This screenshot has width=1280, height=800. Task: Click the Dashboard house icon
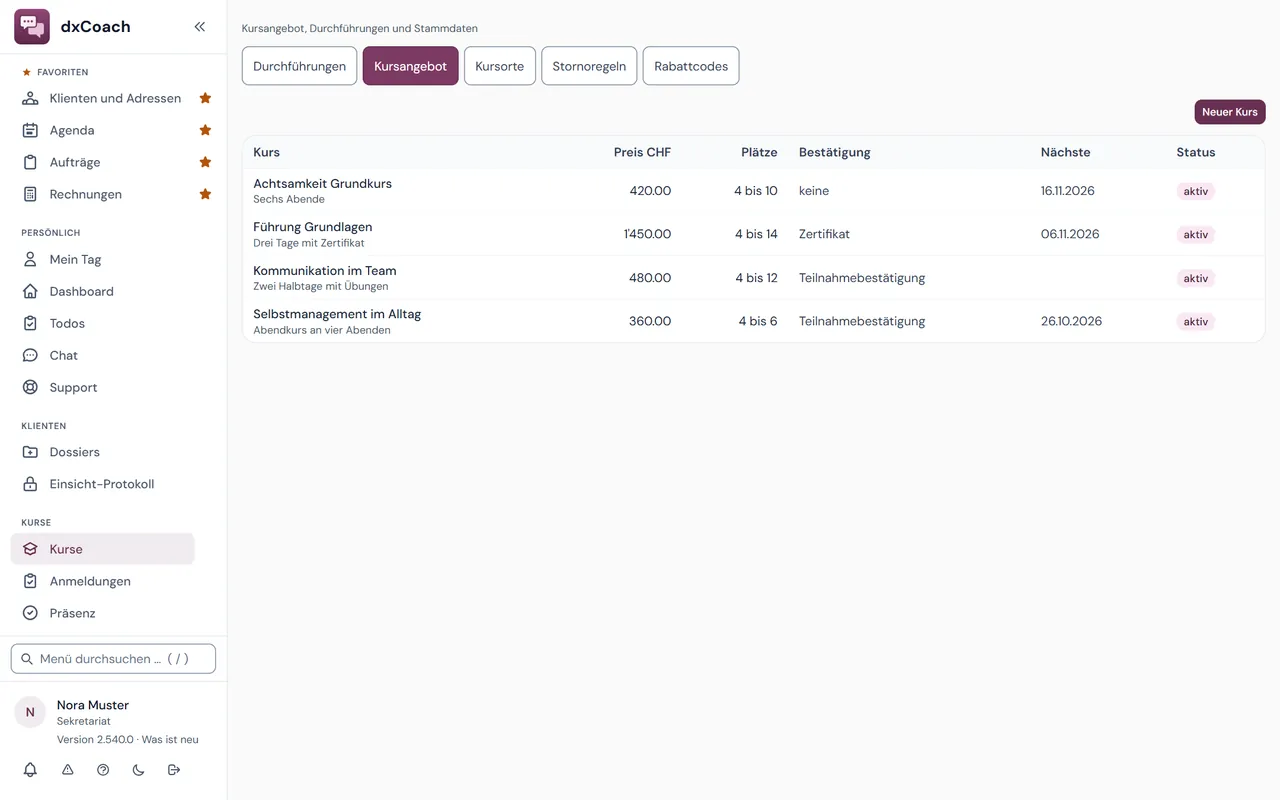coord(30,291)
